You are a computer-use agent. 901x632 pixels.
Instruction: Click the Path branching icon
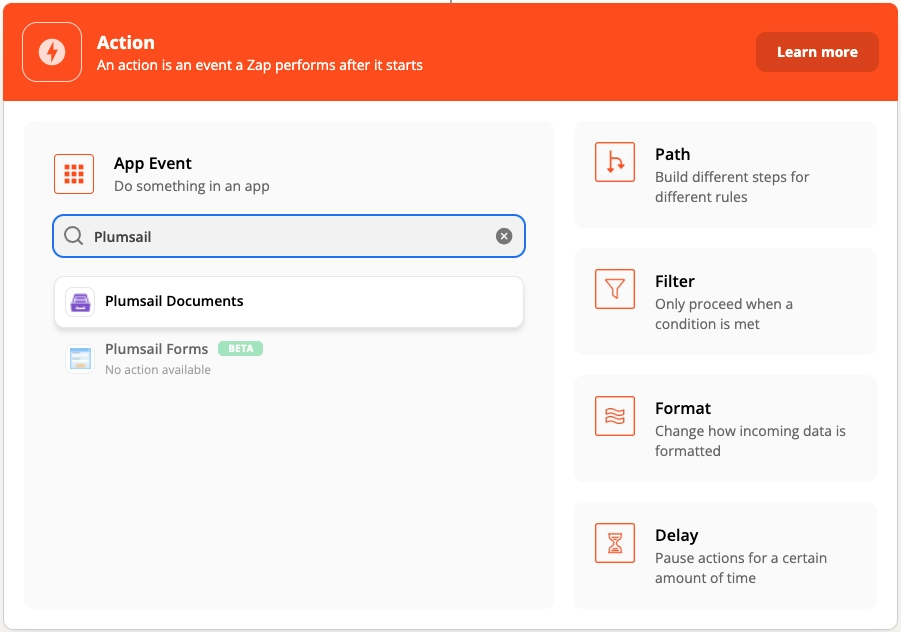pos(615,162)
